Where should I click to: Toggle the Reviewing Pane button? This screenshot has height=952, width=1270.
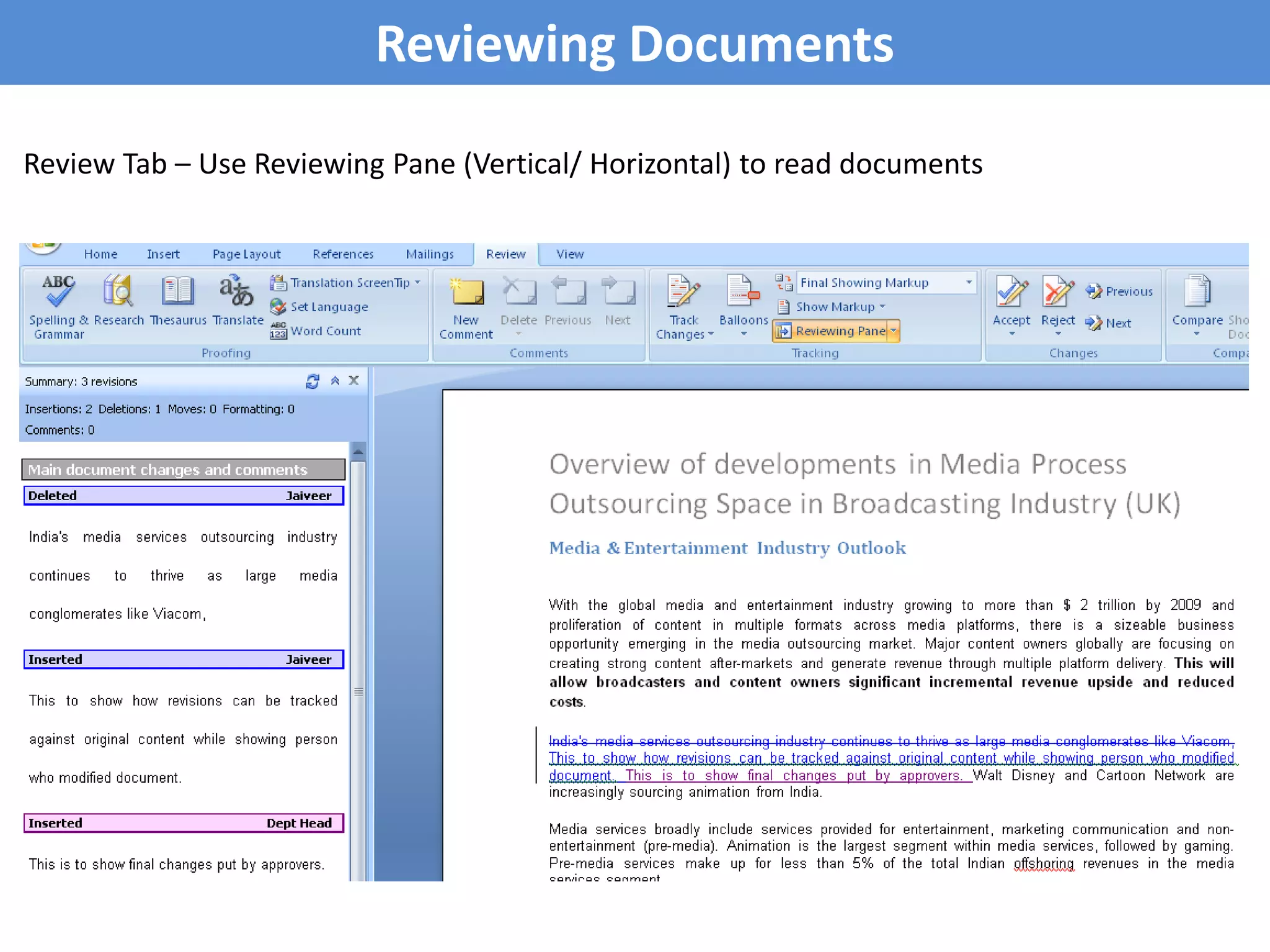[x=830, y=331]
